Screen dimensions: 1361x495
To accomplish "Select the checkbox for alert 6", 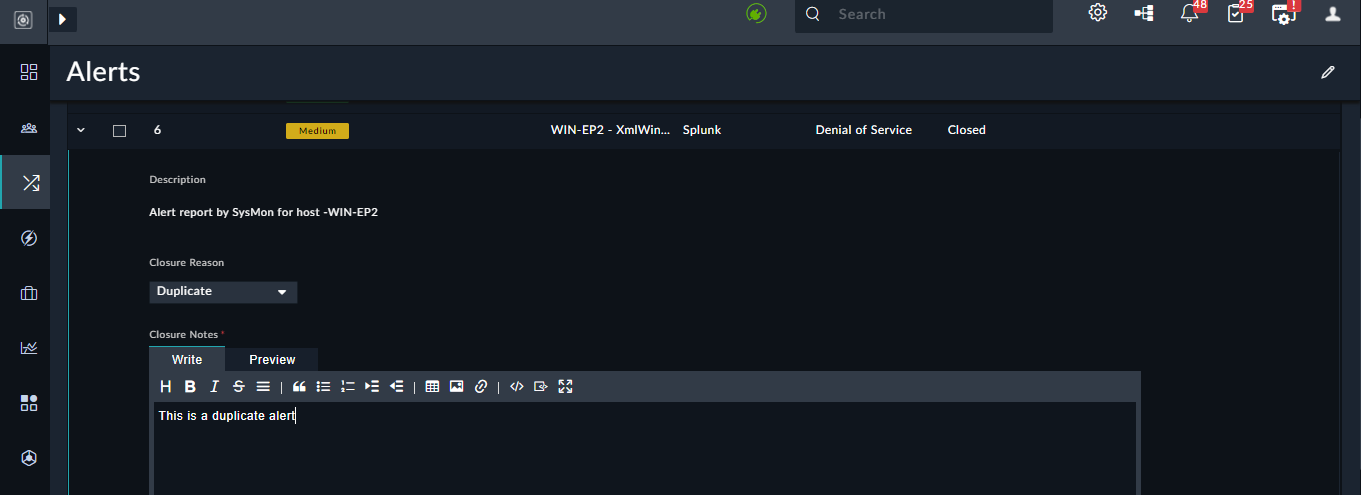I will [120, 131].
